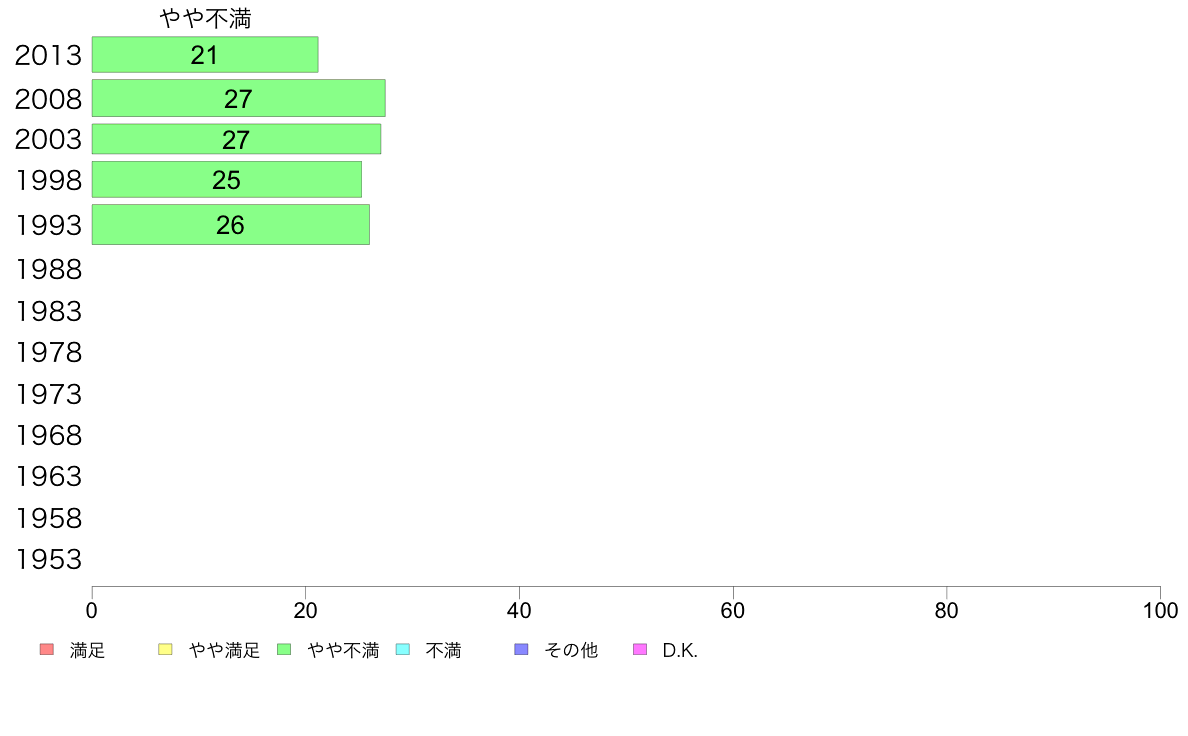Click the 100 tick on x-axis
Screen dimensions: 1188x736
(1160, 610)
